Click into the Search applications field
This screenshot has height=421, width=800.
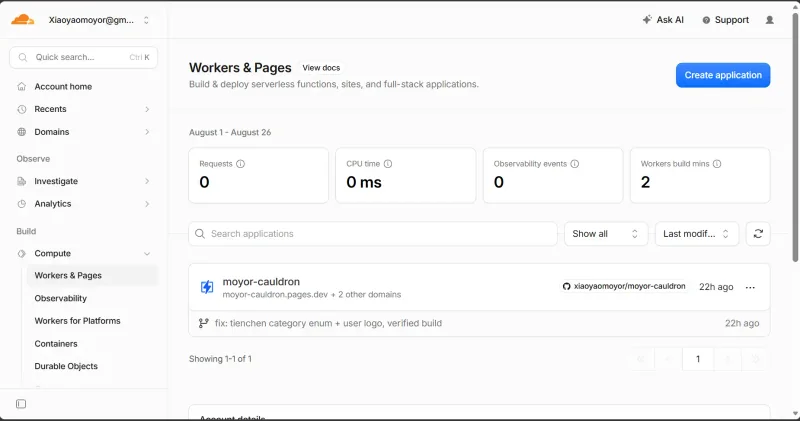coord(373,234)
